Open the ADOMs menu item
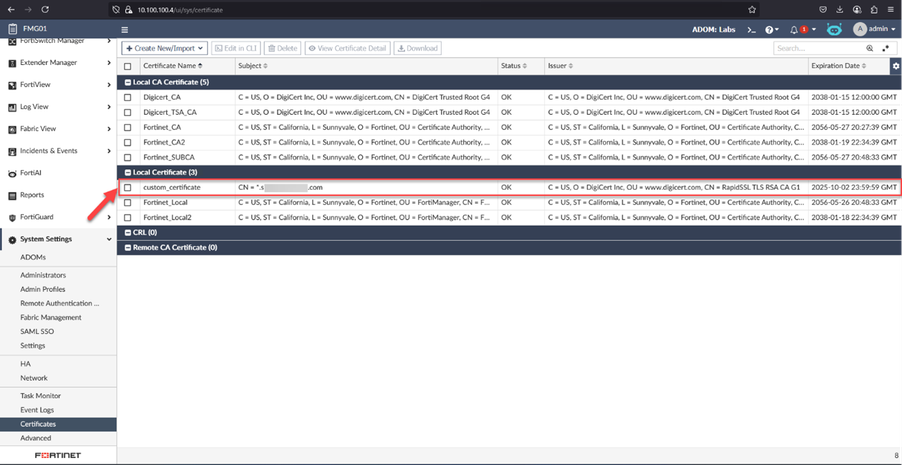 coord(33,257)
